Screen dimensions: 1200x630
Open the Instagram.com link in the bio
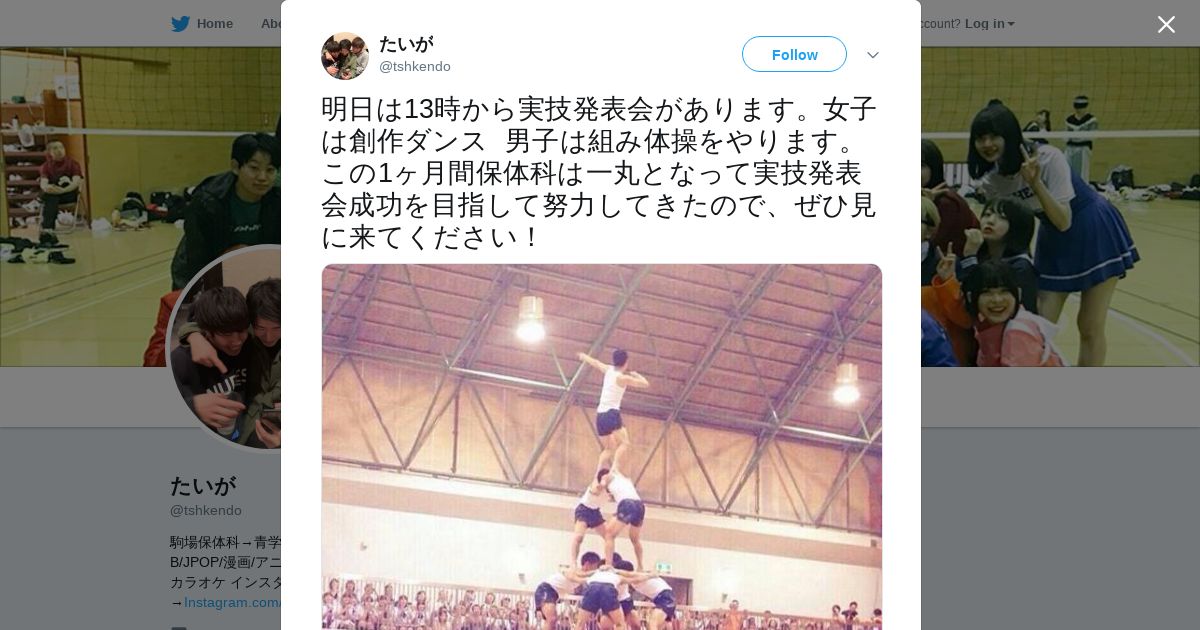232,602
